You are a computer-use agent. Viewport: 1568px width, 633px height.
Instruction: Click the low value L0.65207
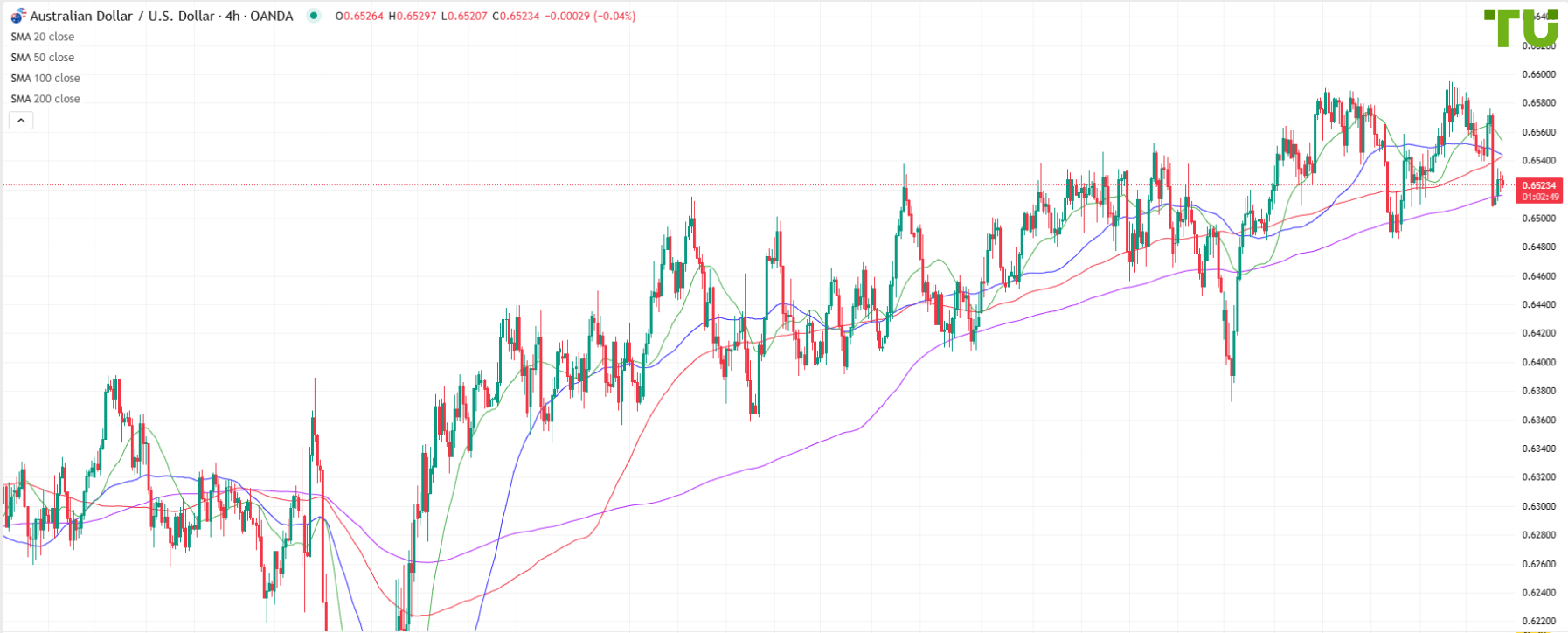pyautogui.click(x=463, y=16)
